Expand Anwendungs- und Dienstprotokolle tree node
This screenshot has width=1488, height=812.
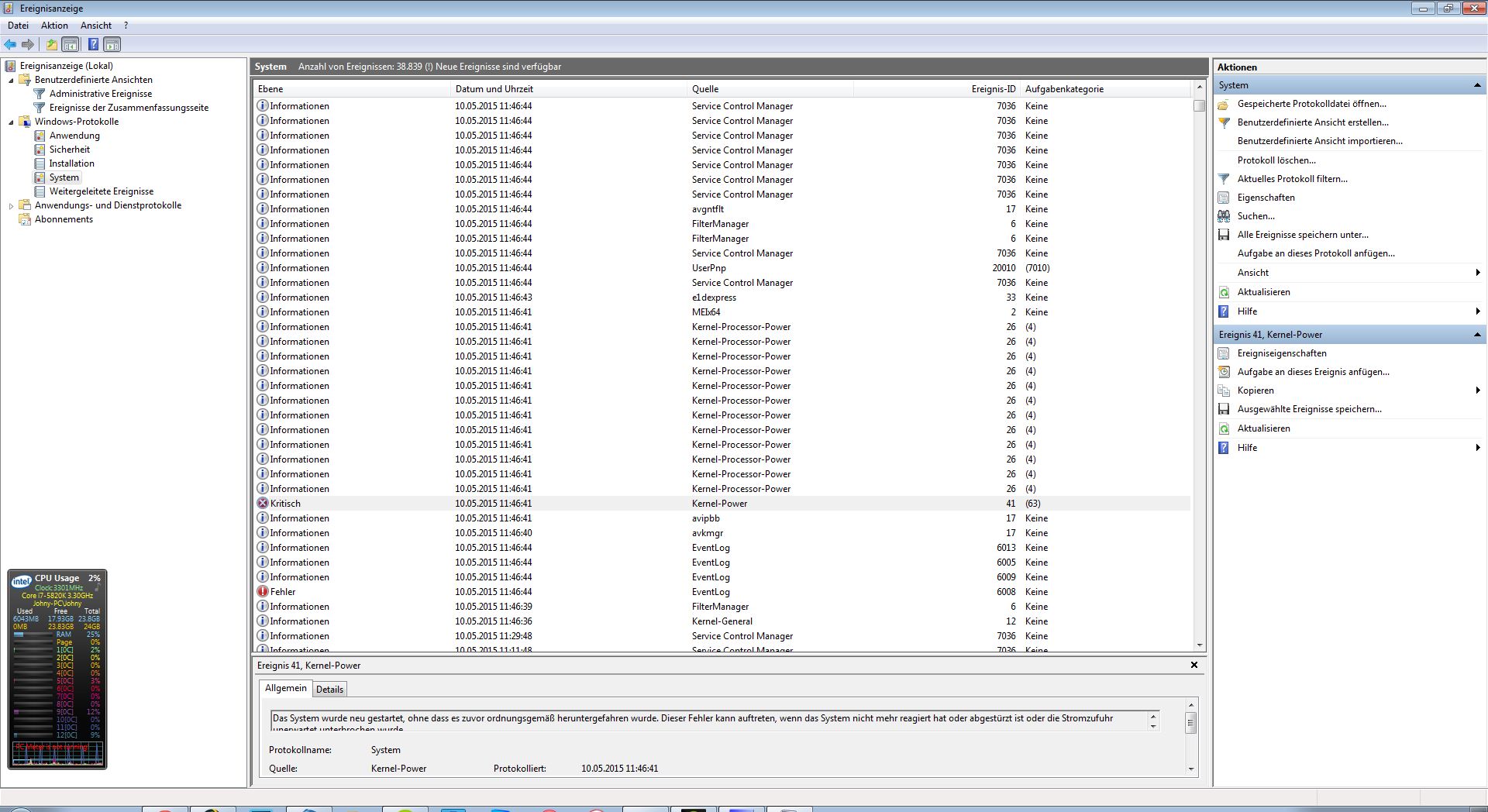[x=11, y=205]
